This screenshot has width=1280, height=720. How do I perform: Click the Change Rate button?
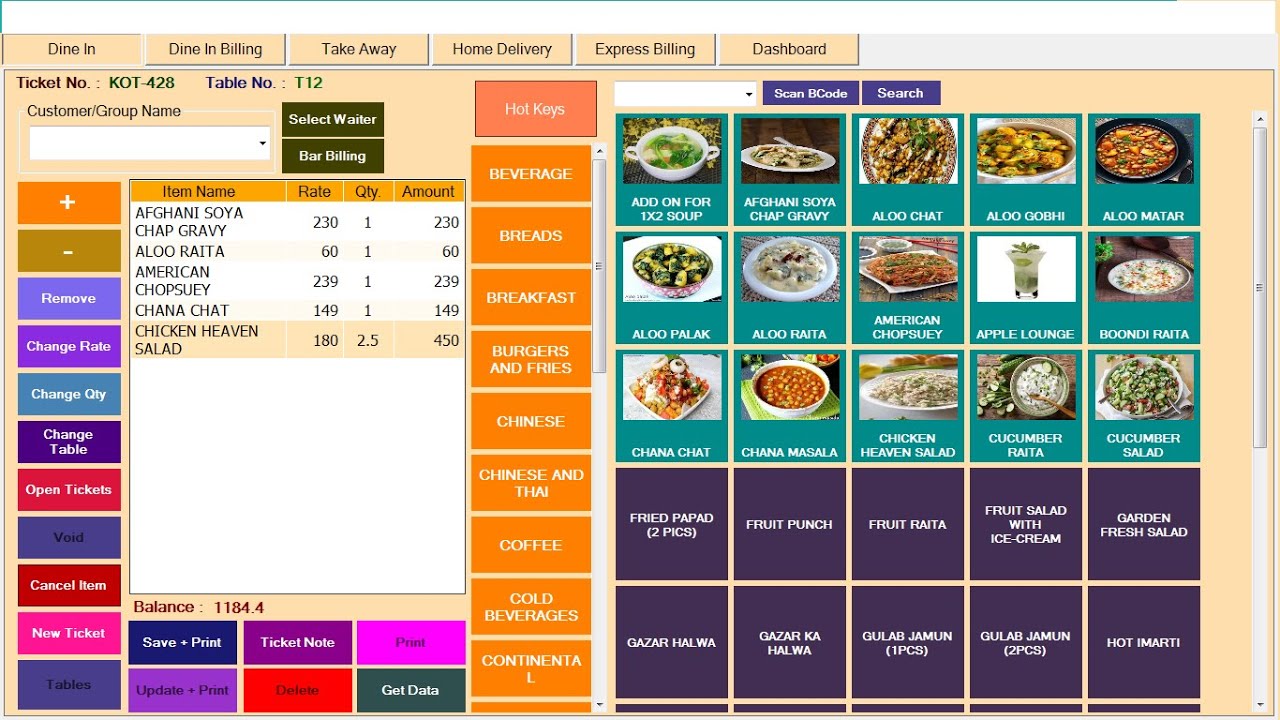pos(69,347)
